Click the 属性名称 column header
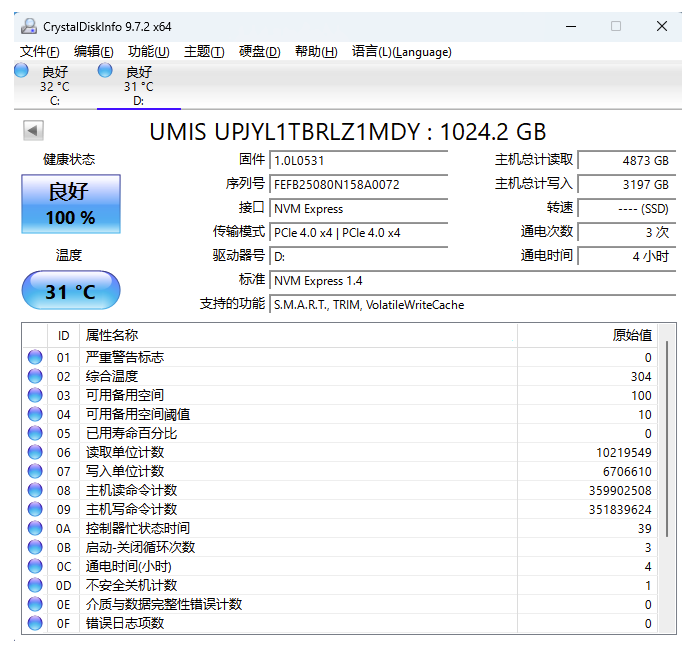This screenshot has height=655, width=698. 298,335
